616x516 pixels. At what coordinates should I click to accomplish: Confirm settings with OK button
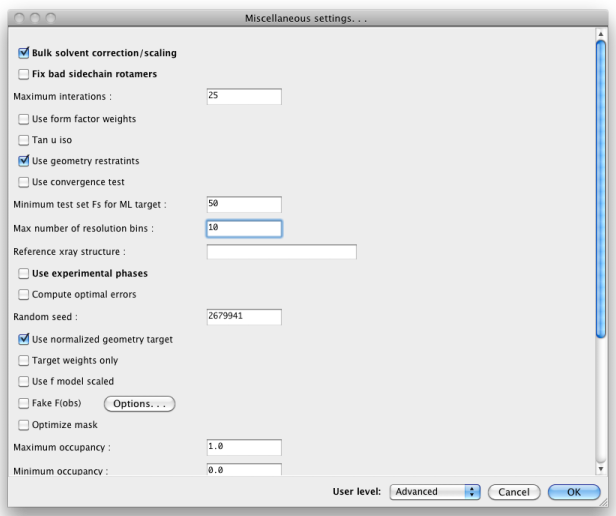(573, 492)
